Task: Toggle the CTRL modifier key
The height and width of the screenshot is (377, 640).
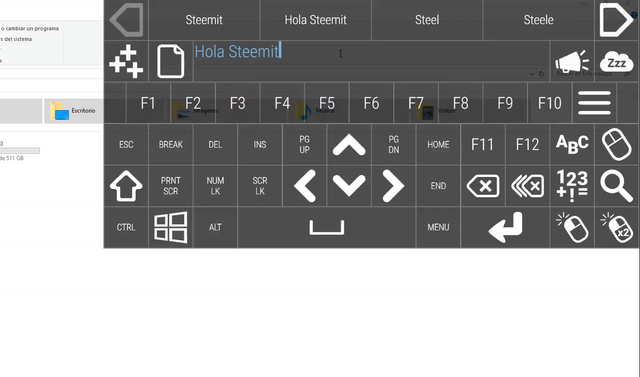Action: pyautogui.click(x=126, y=227)
